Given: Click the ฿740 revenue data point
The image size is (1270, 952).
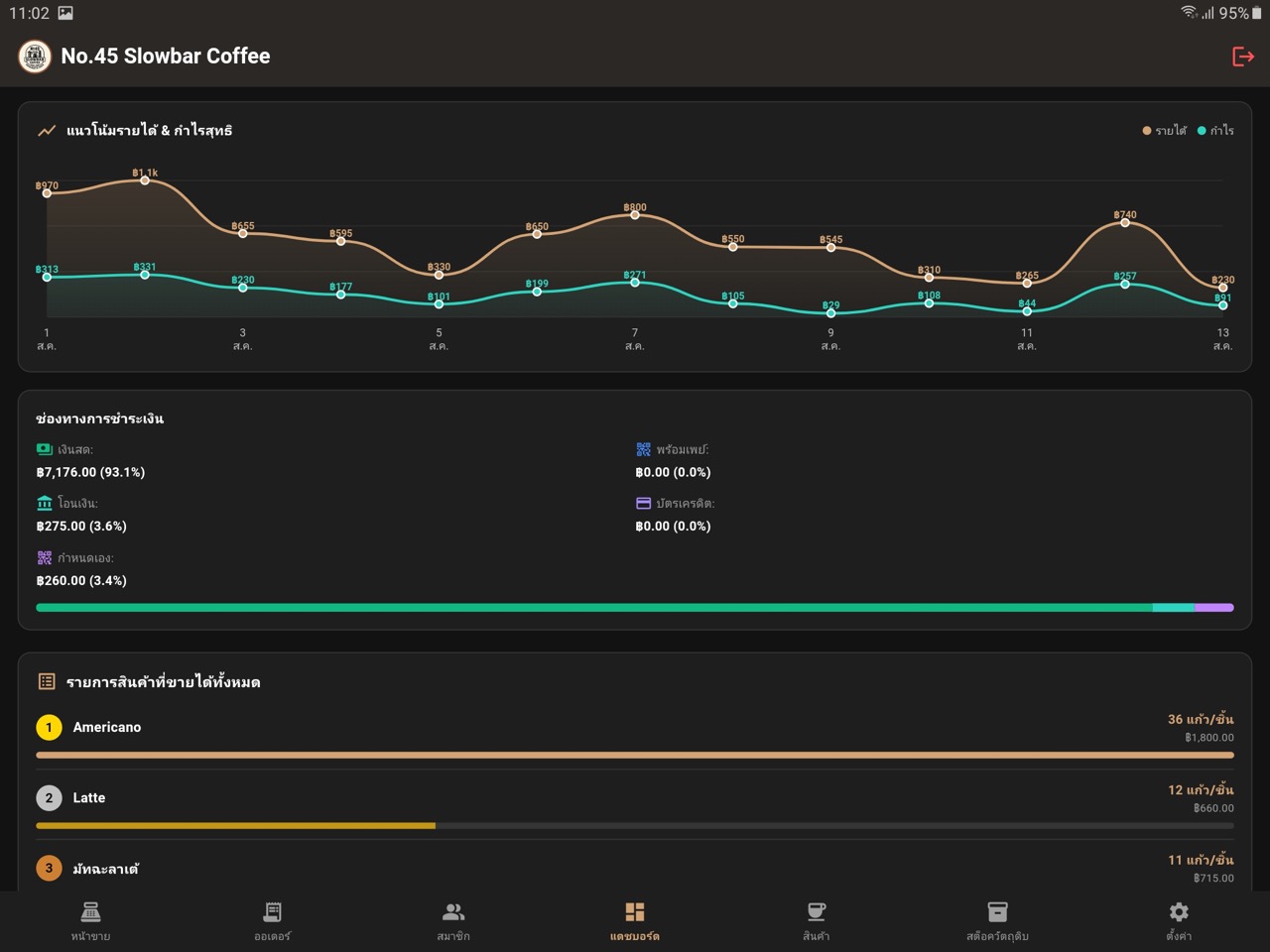Looking at the screenshot, I should tap(1125, 222).
